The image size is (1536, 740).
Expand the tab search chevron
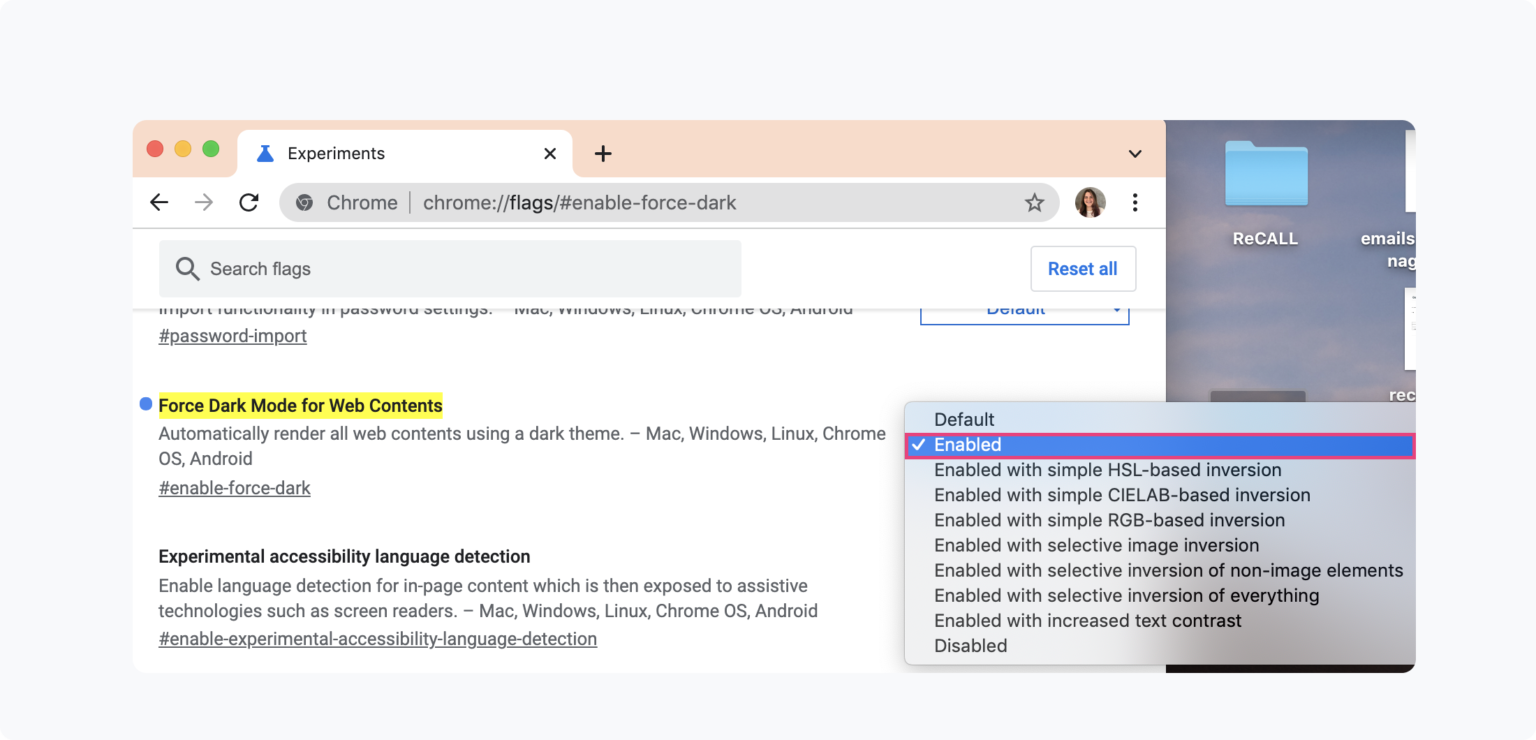click(x=1135, y=154)
